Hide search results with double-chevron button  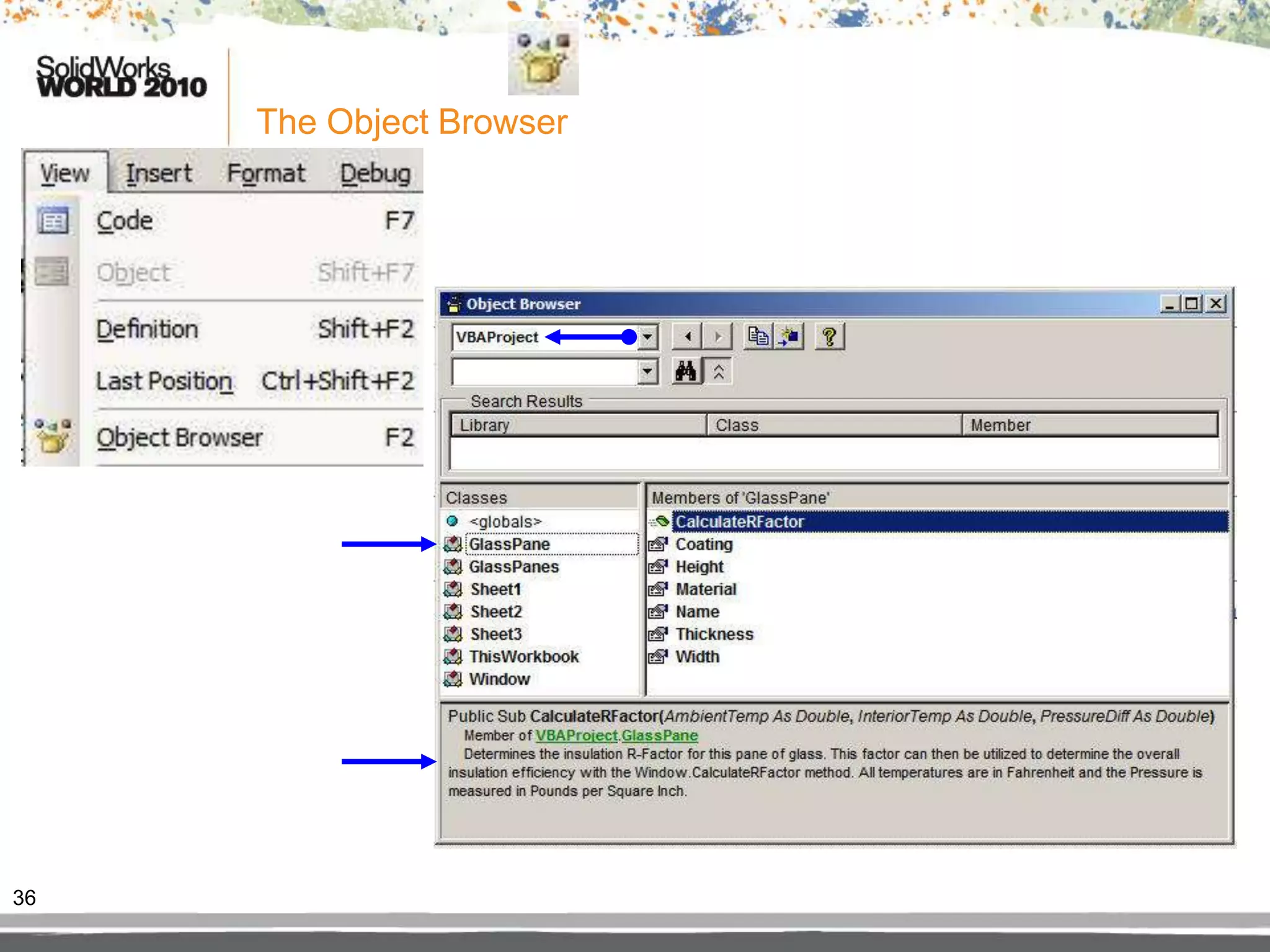point(719,372)
